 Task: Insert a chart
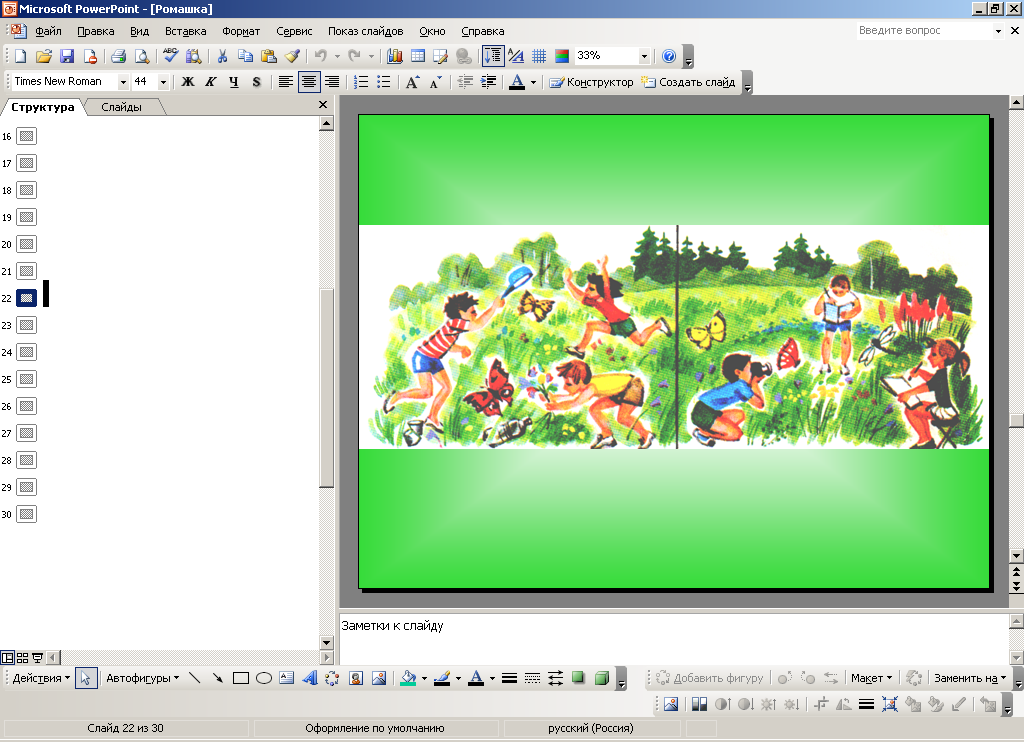pos(394,56)
